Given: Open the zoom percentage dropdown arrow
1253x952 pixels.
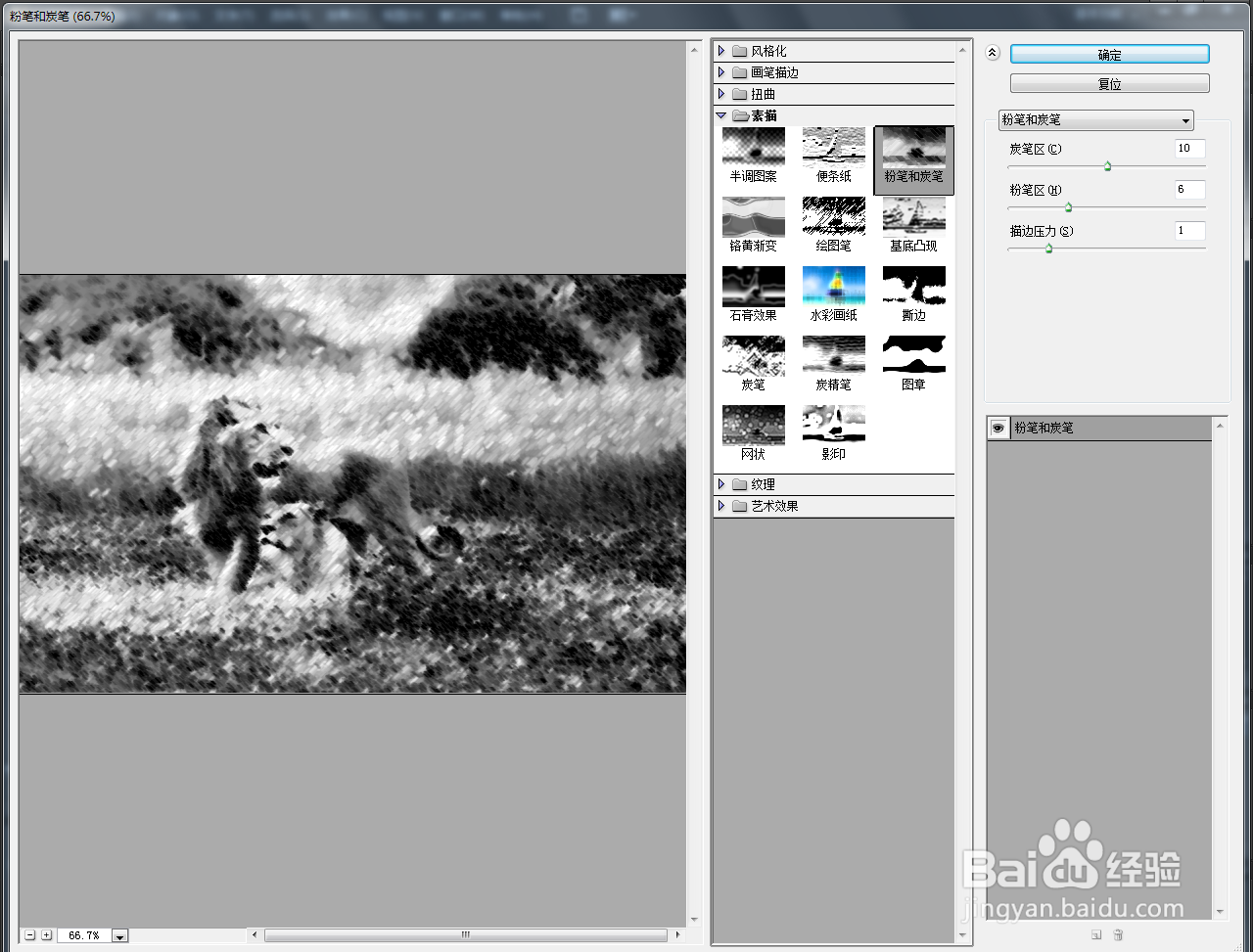Looking at the screenshot, I should pos(119,936).
